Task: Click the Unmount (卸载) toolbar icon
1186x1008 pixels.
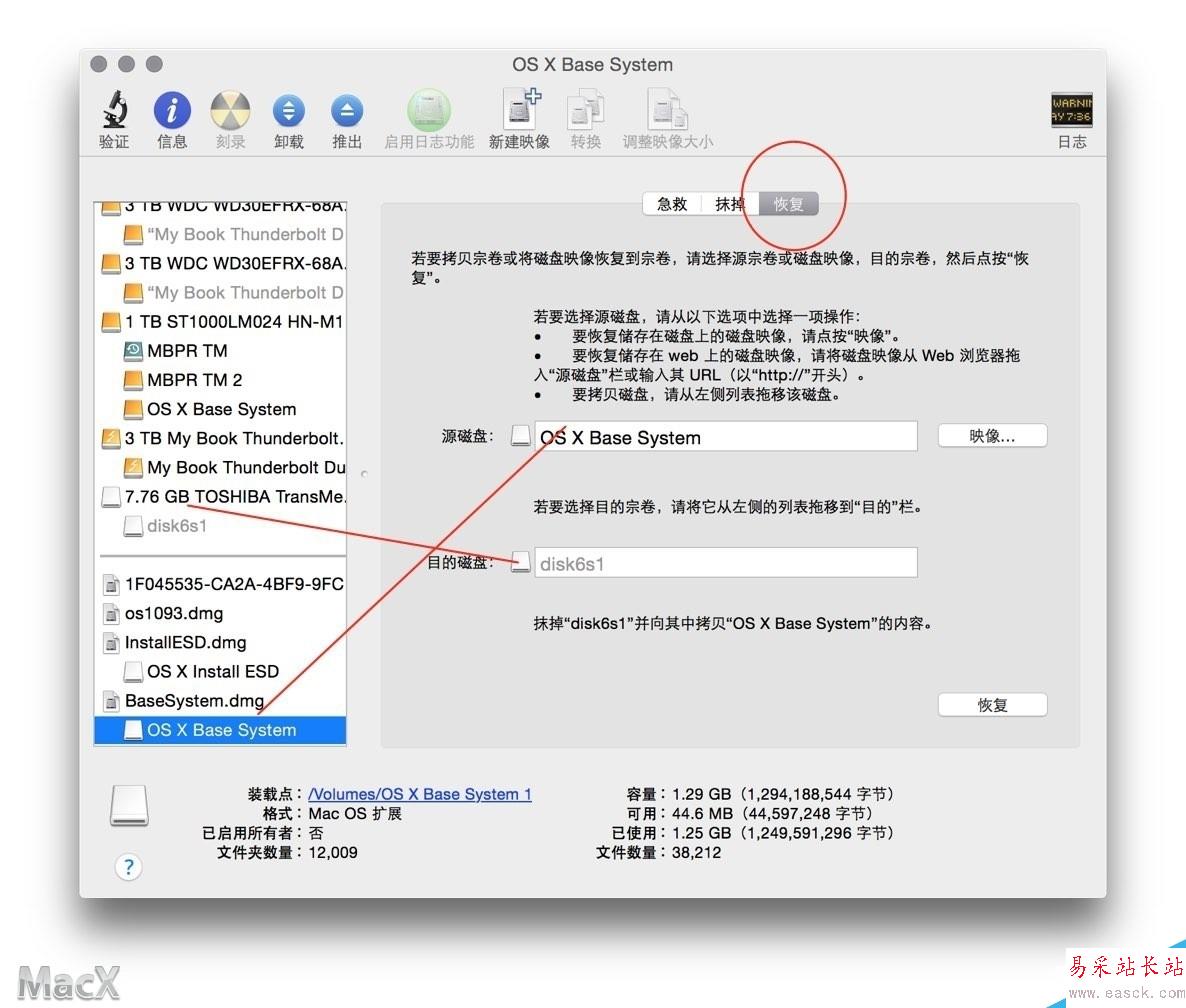Action: [289, 110]
